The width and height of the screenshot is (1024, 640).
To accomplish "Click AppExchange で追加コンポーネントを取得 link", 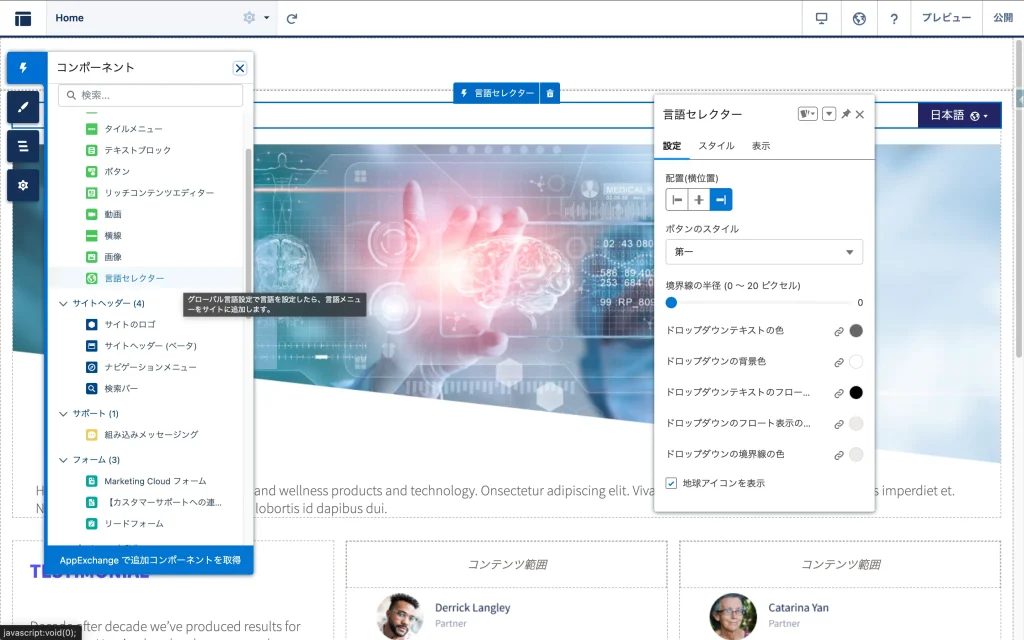I will [150, 560].
